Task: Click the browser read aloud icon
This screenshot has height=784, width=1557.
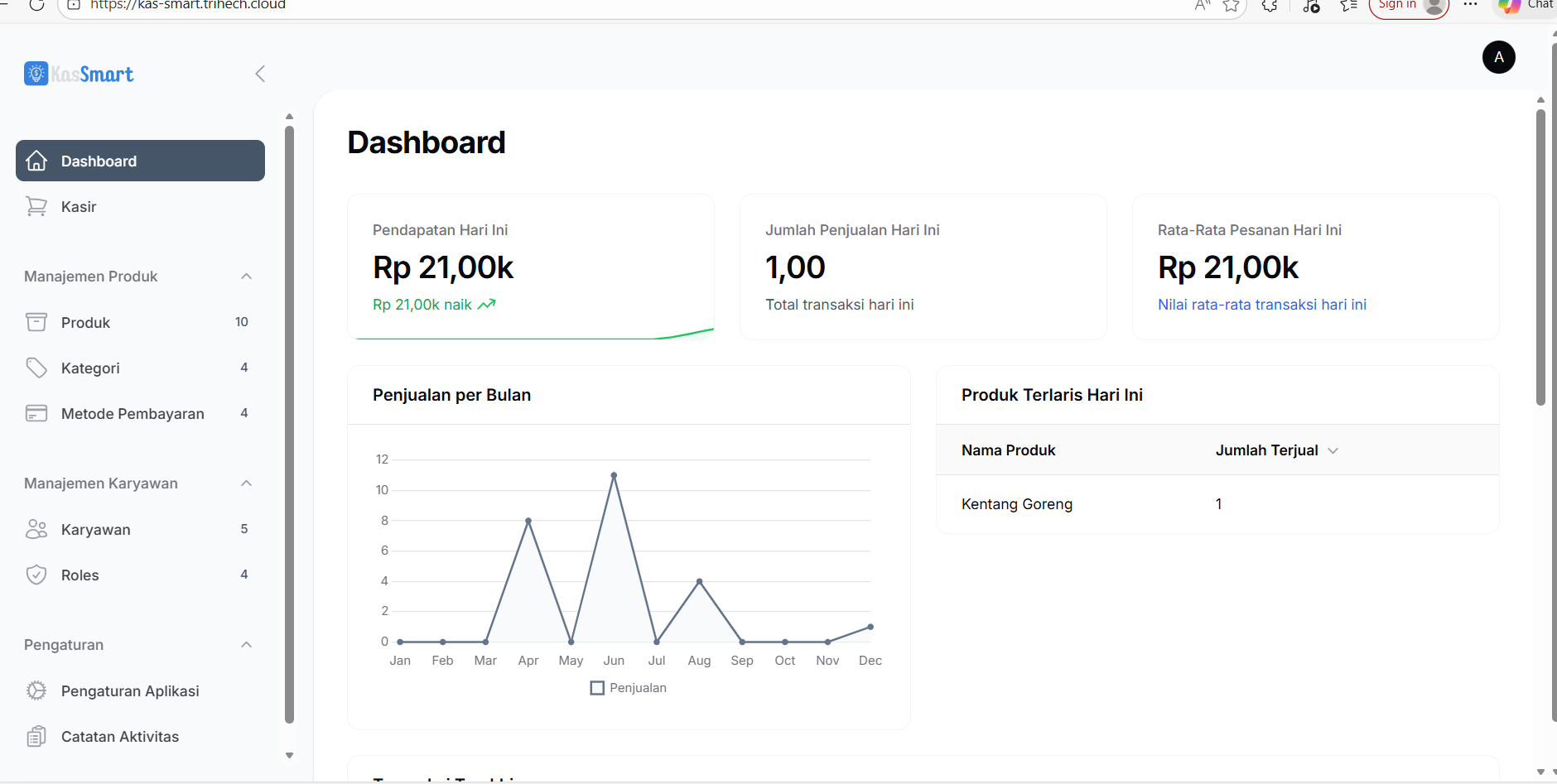Action: pos(1203,5)
